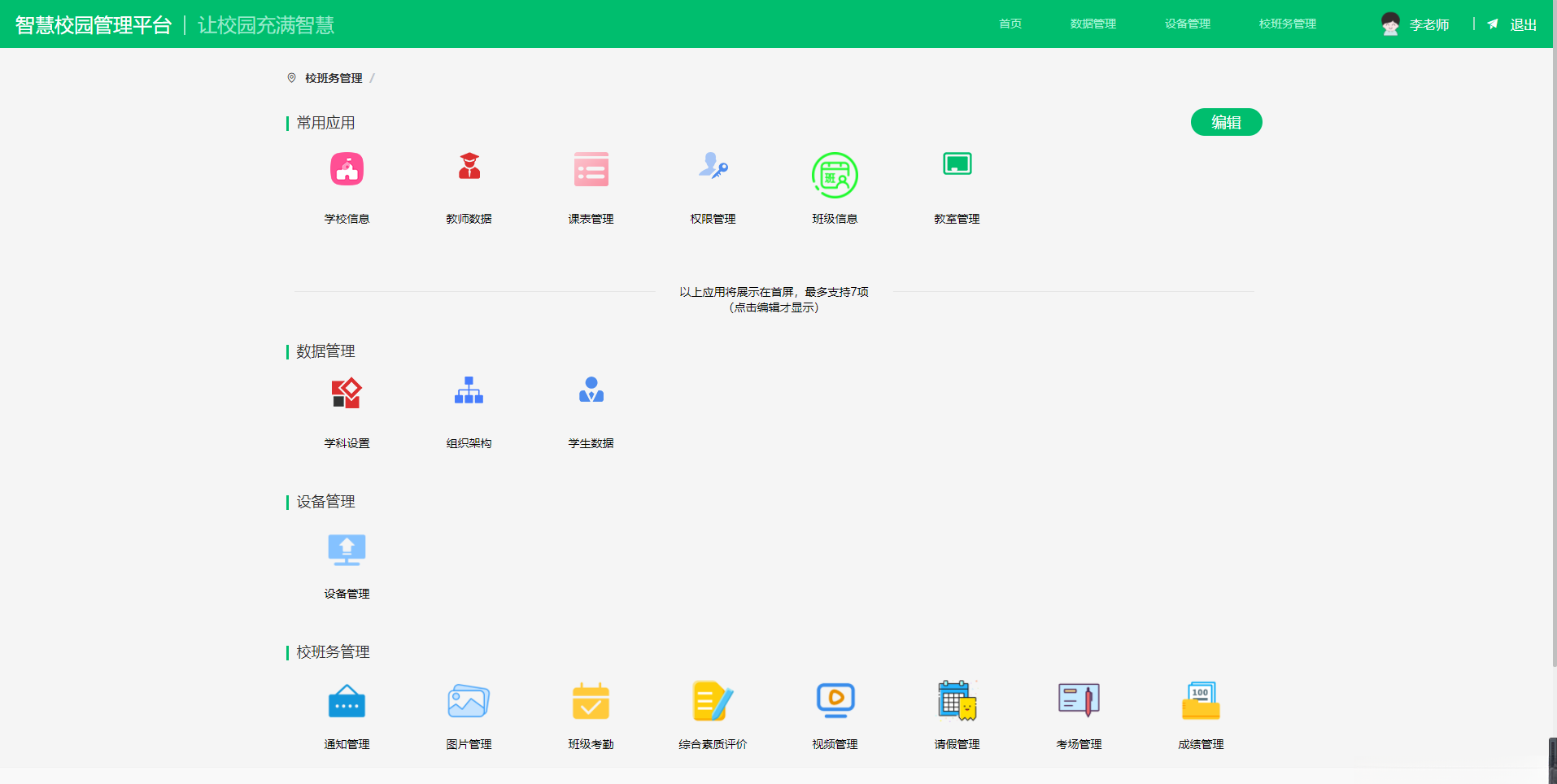Click the 学校信息 label text
1557x784 pixels.
tap(347, 219)
